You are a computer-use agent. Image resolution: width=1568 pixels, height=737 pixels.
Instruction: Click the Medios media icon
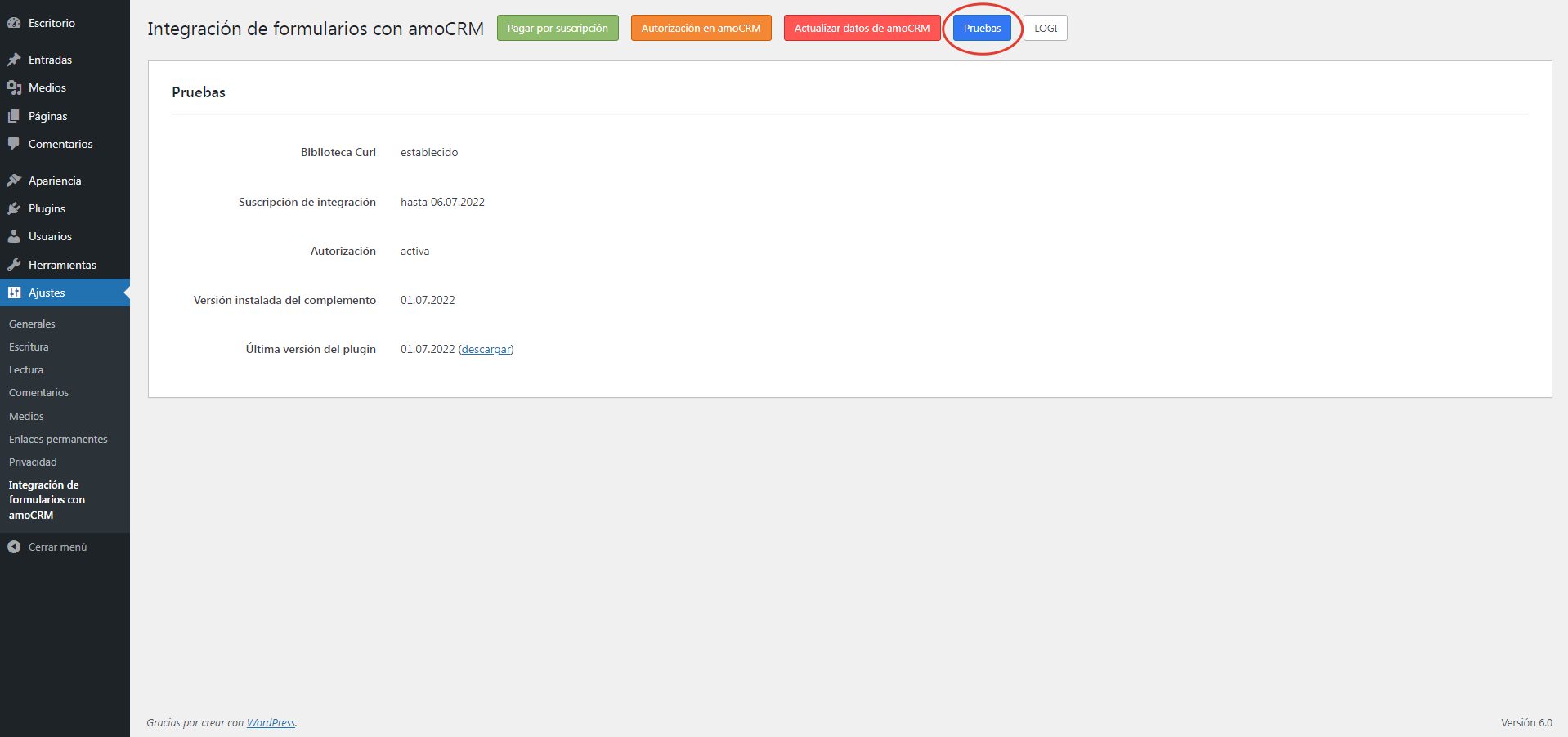tap(14, 87)
